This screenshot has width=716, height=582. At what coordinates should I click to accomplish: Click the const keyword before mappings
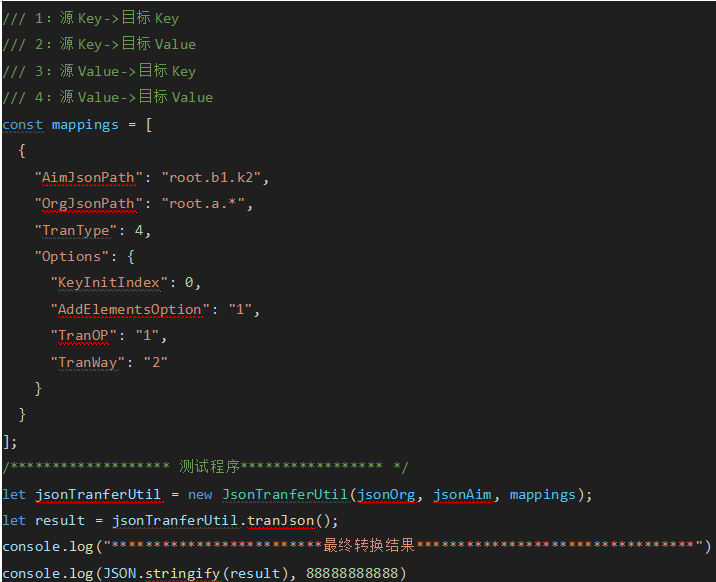coord(23,125)
